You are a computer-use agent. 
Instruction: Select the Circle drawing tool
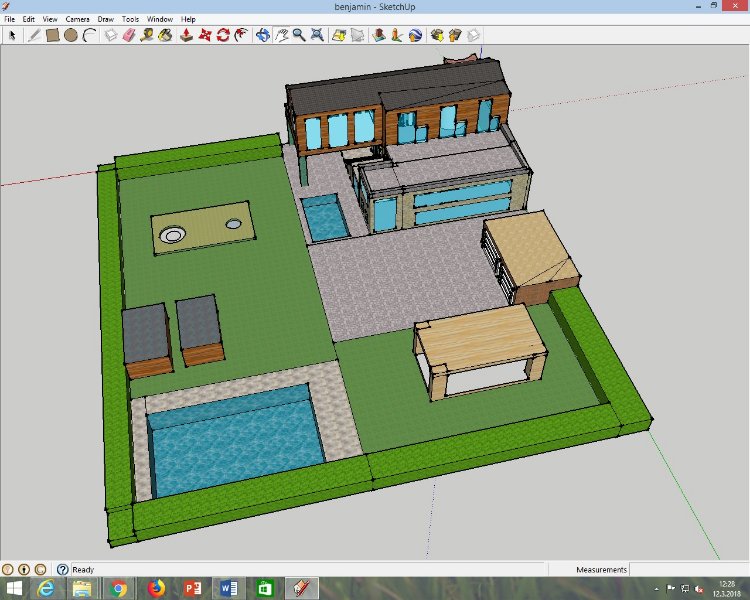[71, 35]
